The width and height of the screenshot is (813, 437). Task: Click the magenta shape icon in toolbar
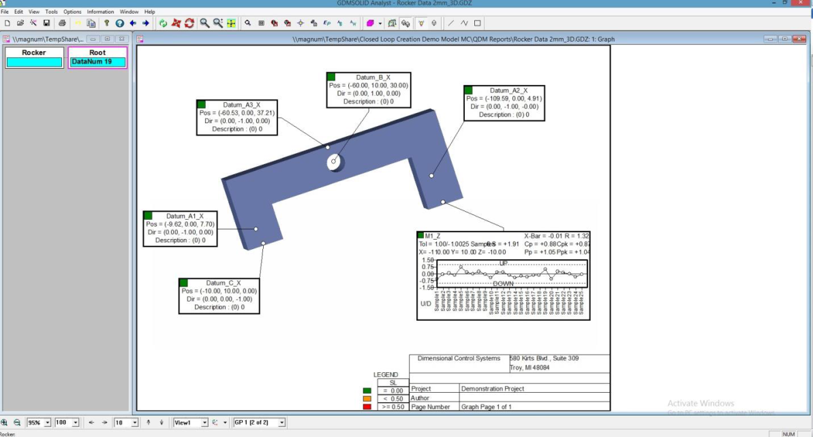(371, 23)
